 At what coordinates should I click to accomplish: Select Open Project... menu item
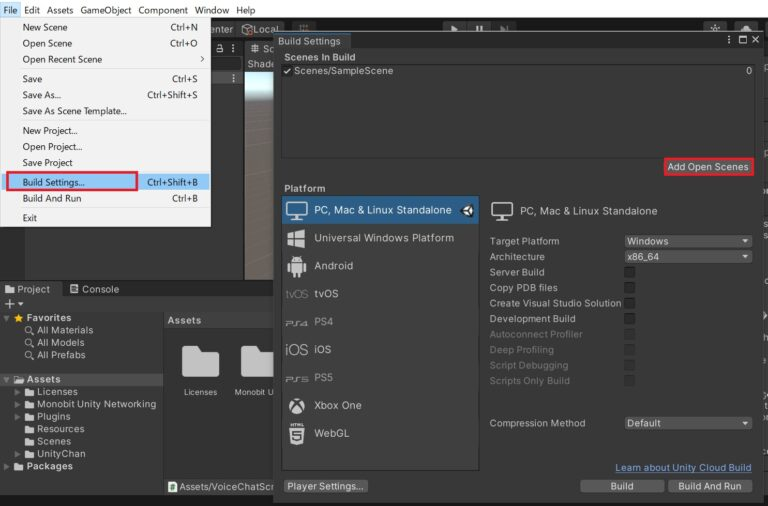coord(106,146)
